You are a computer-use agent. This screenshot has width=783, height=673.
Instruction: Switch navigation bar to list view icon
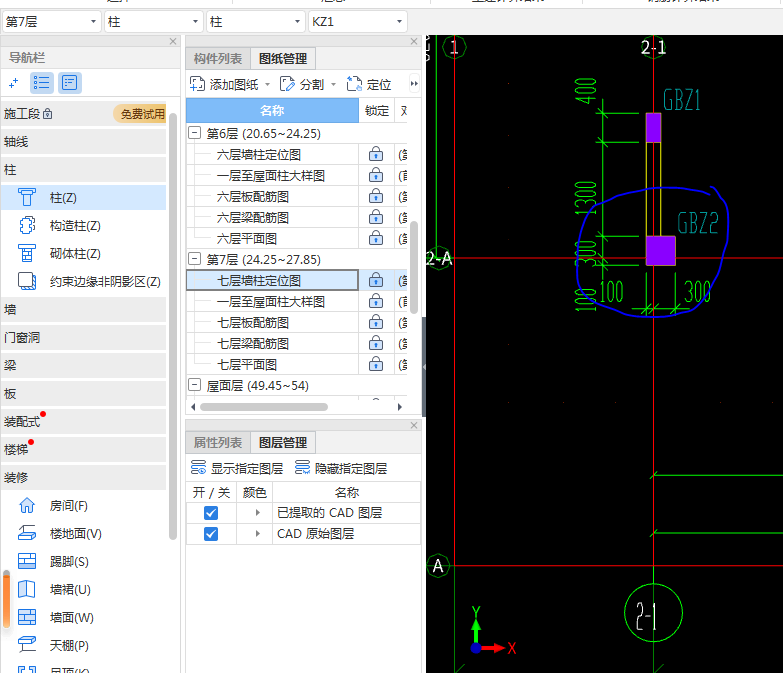coord(41,83)
